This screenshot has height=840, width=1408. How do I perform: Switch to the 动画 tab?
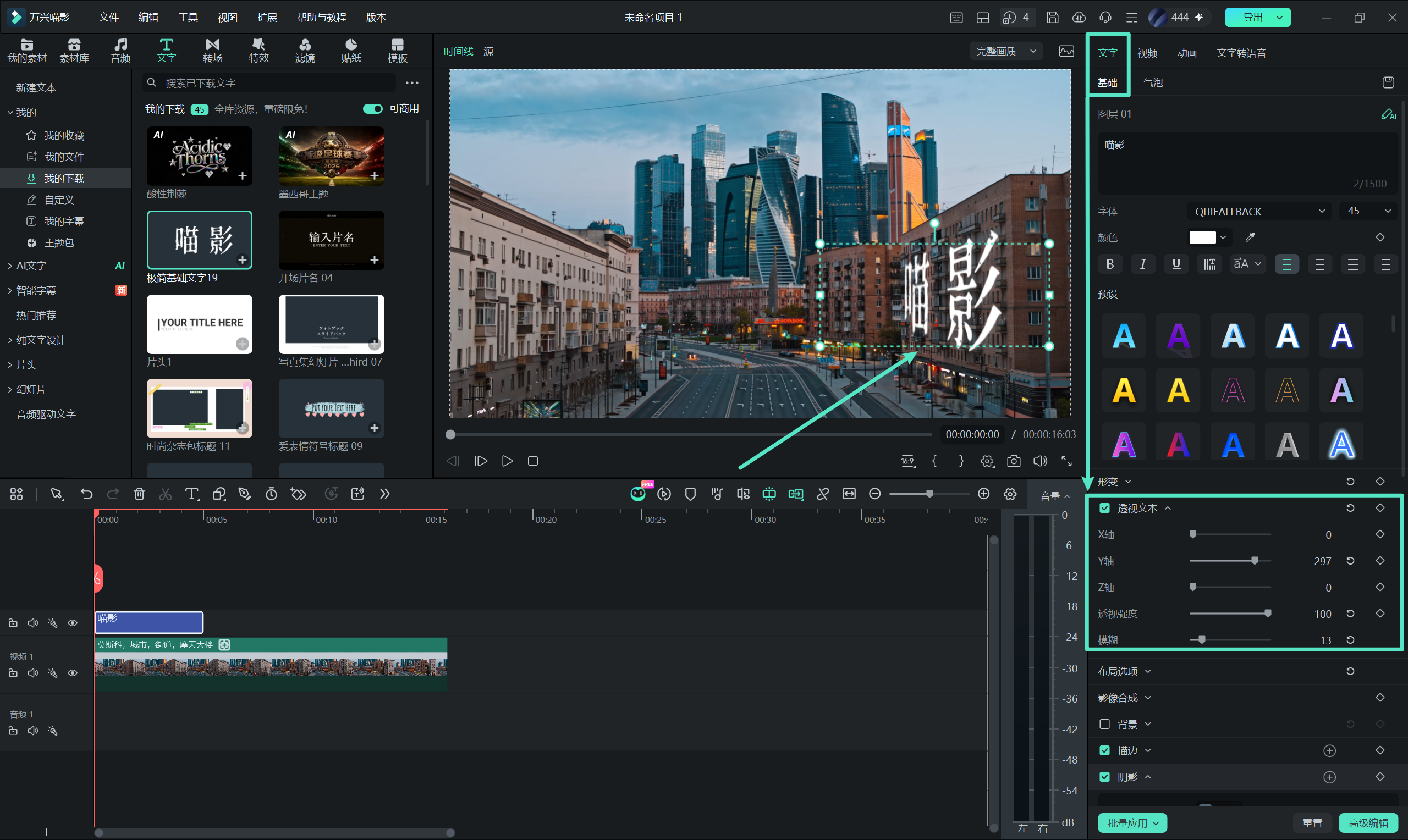[1187, 53]
